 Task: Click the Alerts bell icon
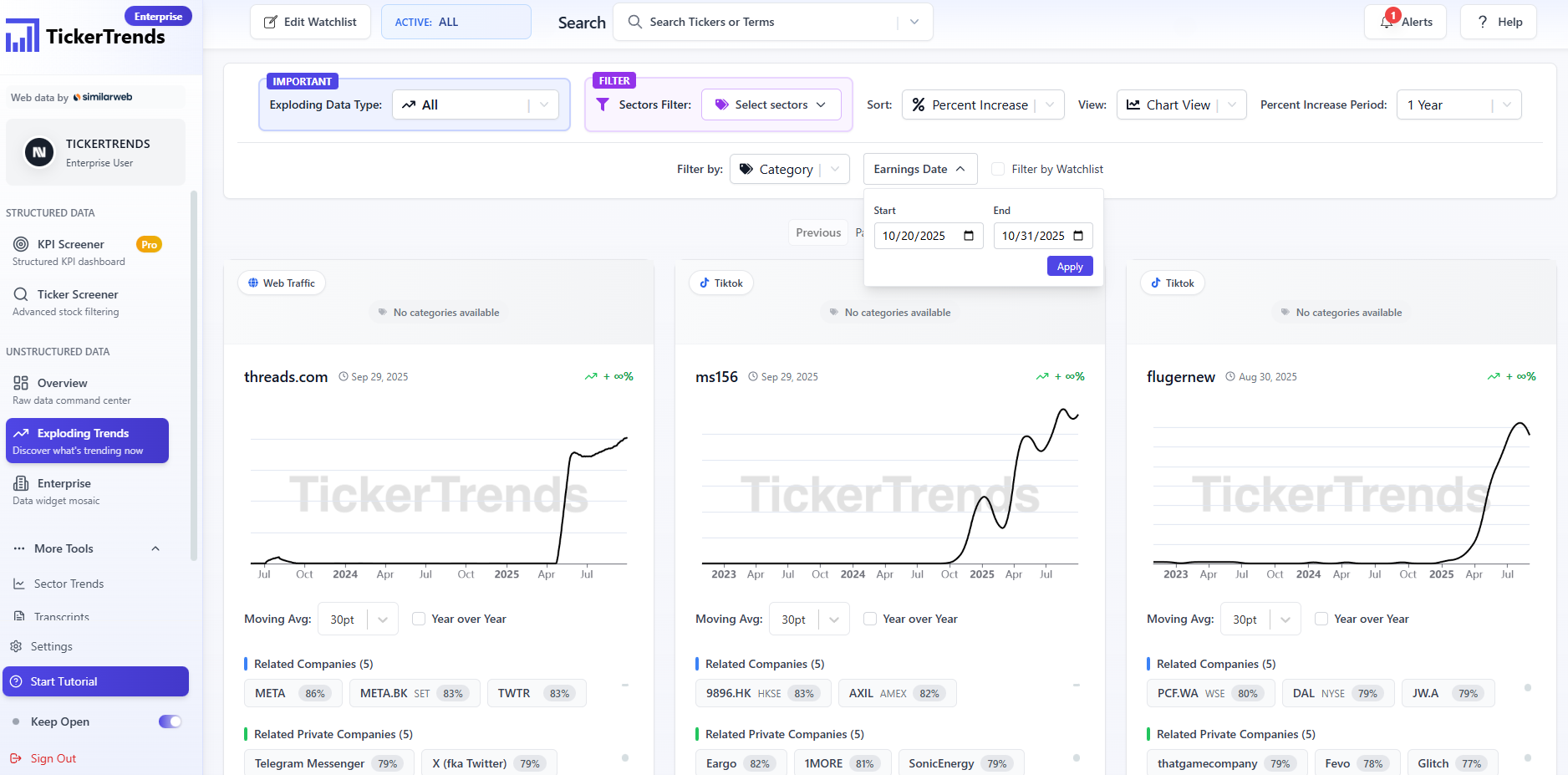(1387, 22)
